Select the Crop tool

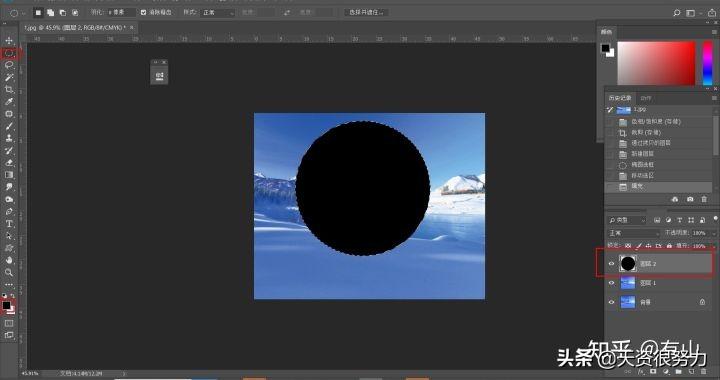(x=9, y=89)
